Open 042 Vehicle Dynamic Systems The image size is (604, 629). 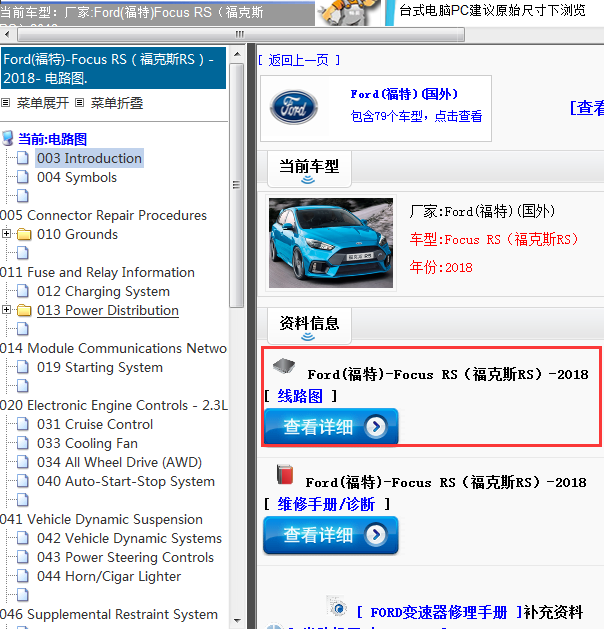(x=130, y=538)
